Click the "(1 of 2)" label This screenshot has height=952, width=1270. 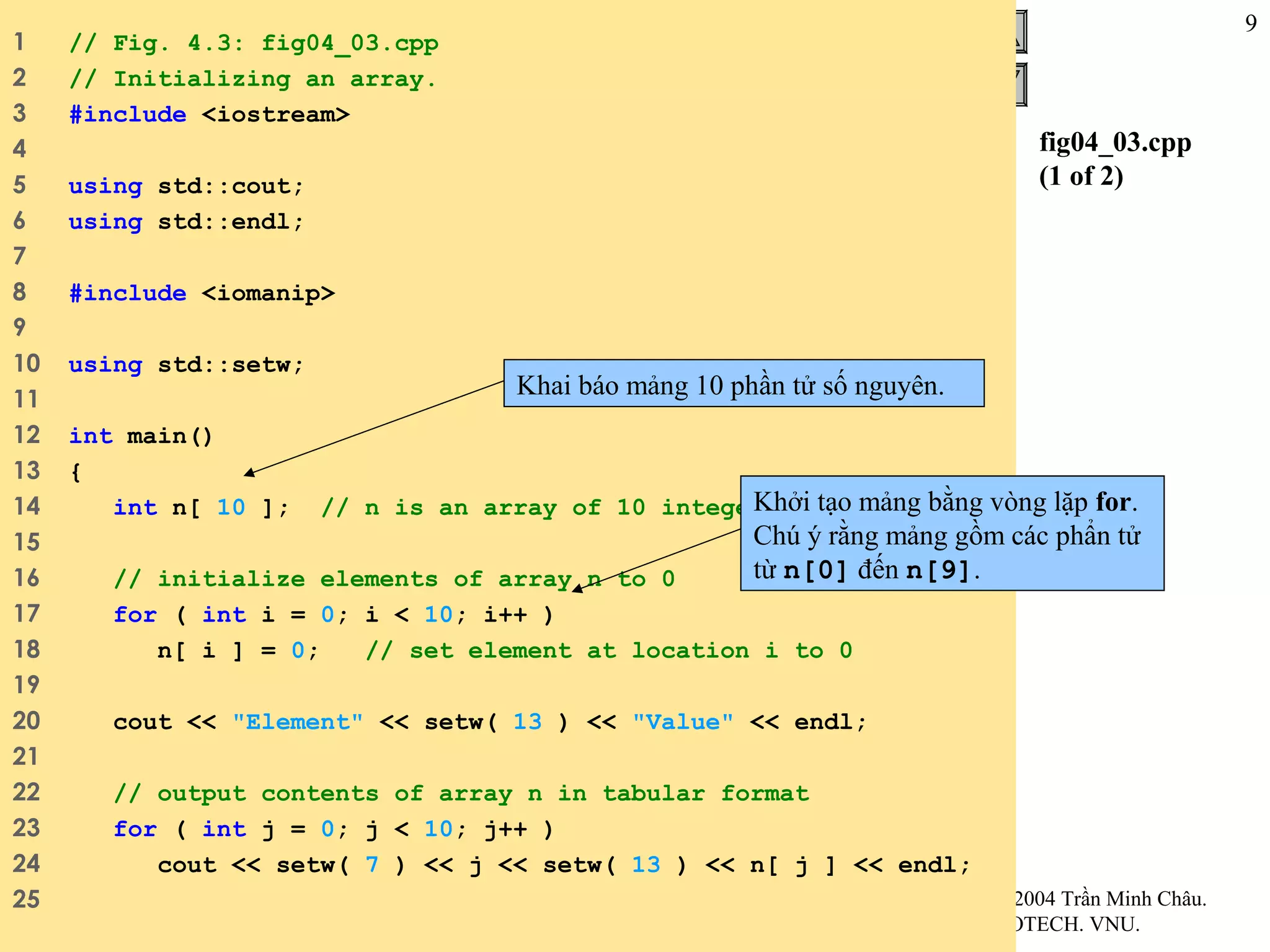pos(1081,177)
